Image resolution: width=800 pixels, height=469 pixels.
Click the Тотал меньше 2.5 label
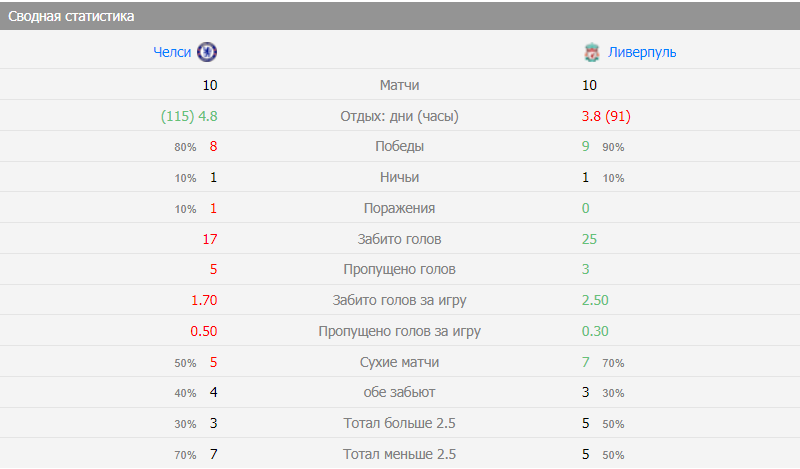click(x=399, y=454)
